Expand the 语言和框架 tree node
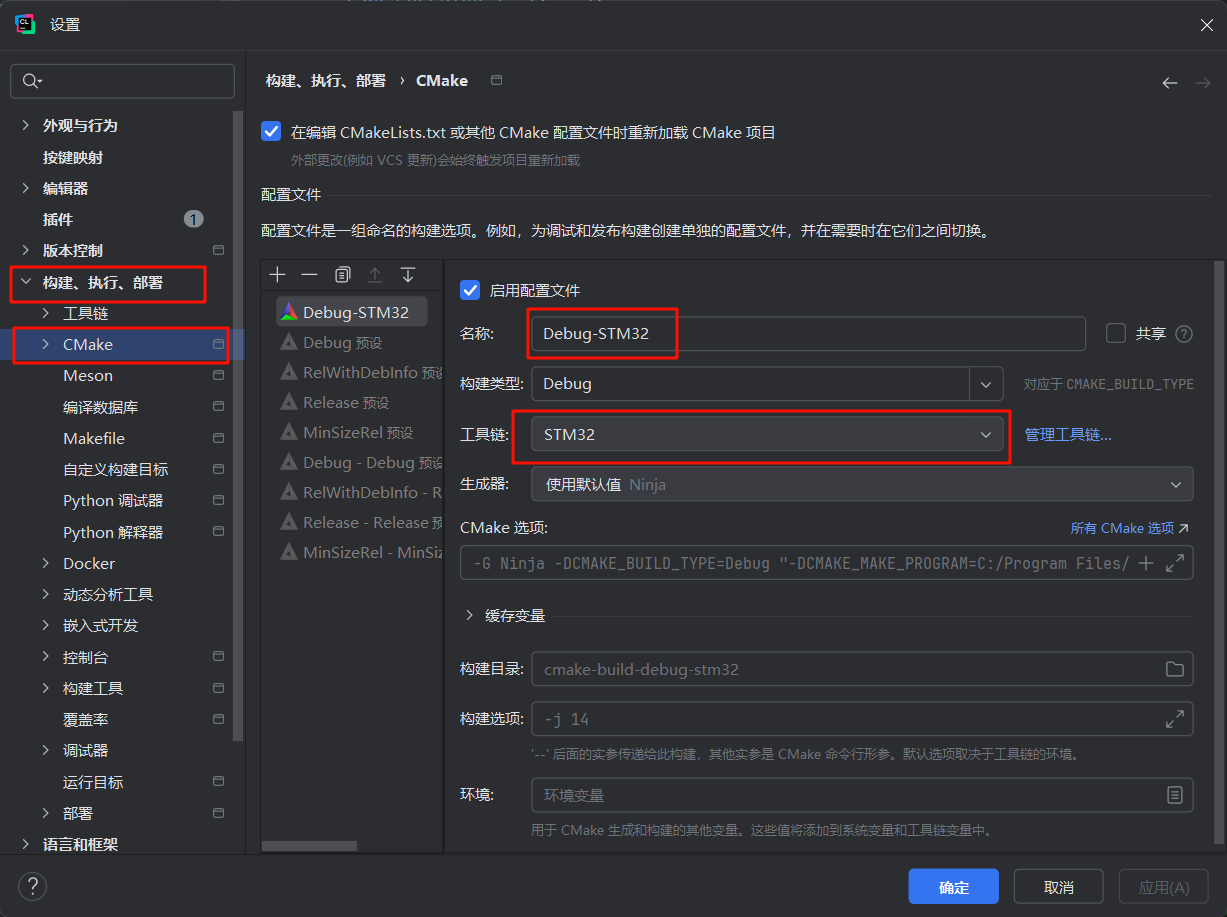This screenshot has height=917, width=1227. tap(26, 845)
